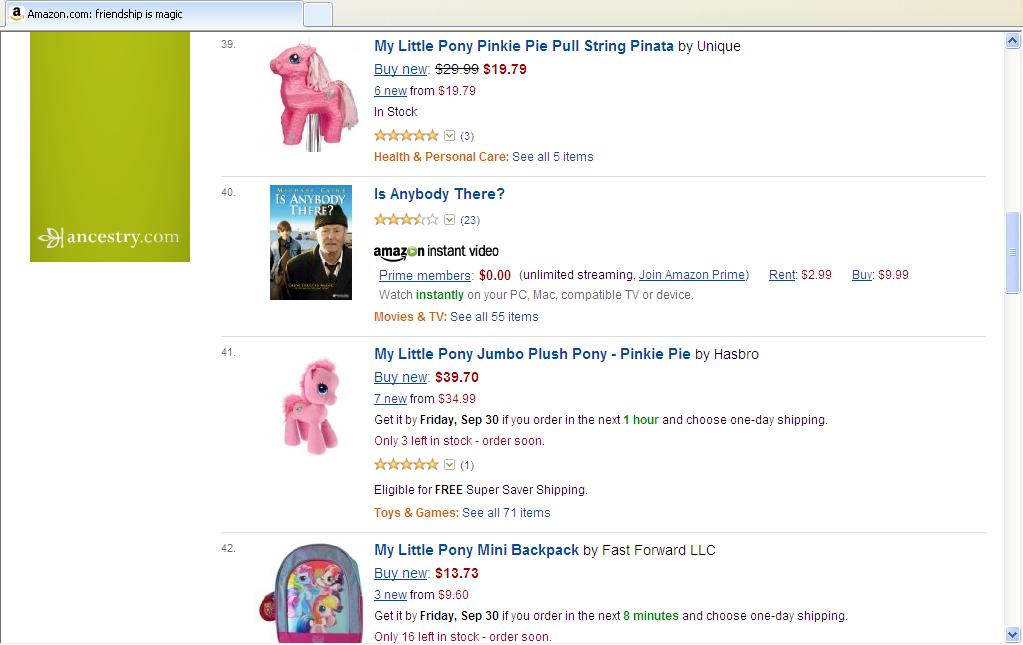Open a new blank browser tab
This screenshot has height=645, width=1023.
[x=318, y=14]
